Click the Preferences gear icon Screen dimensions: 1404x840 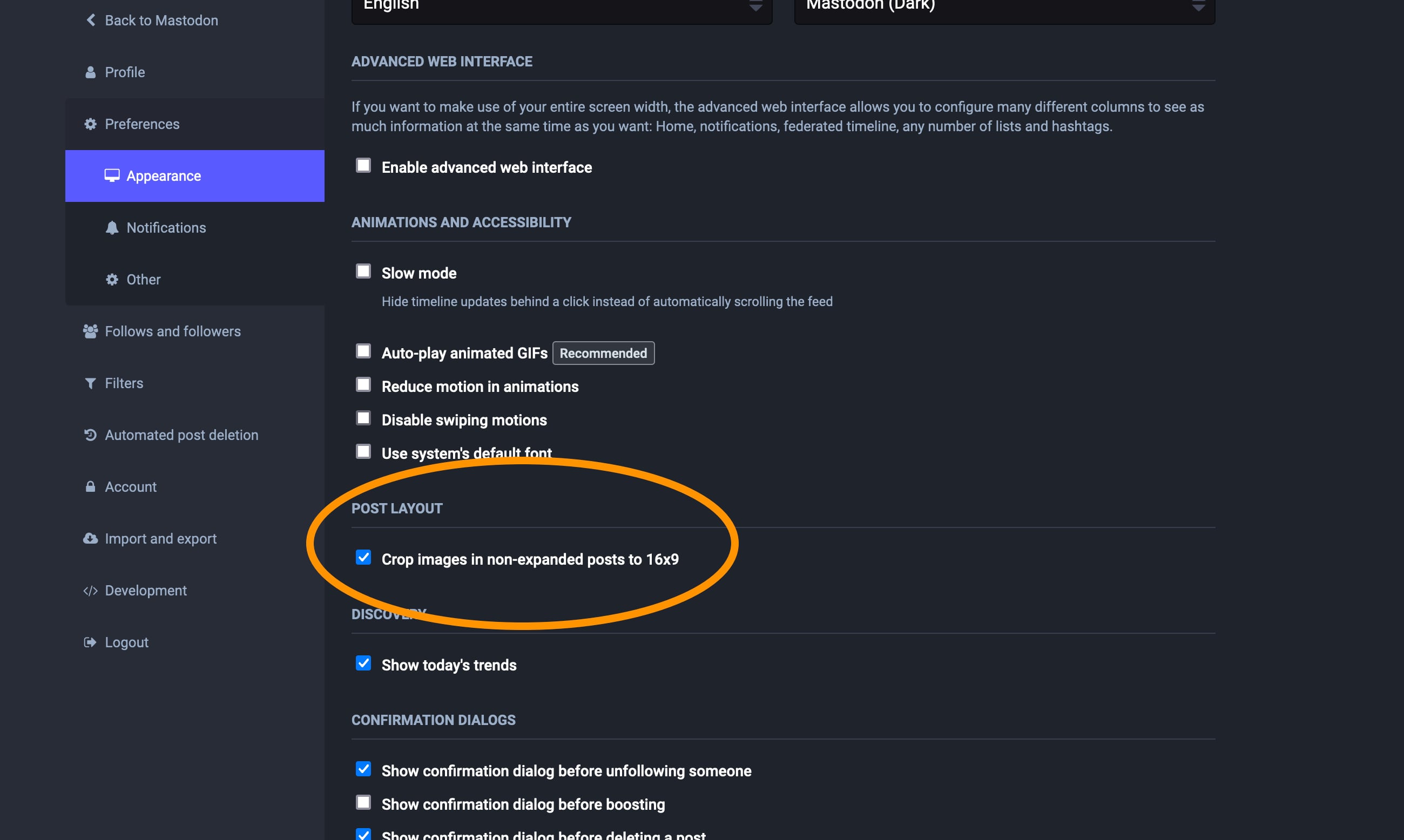[91, 124]
